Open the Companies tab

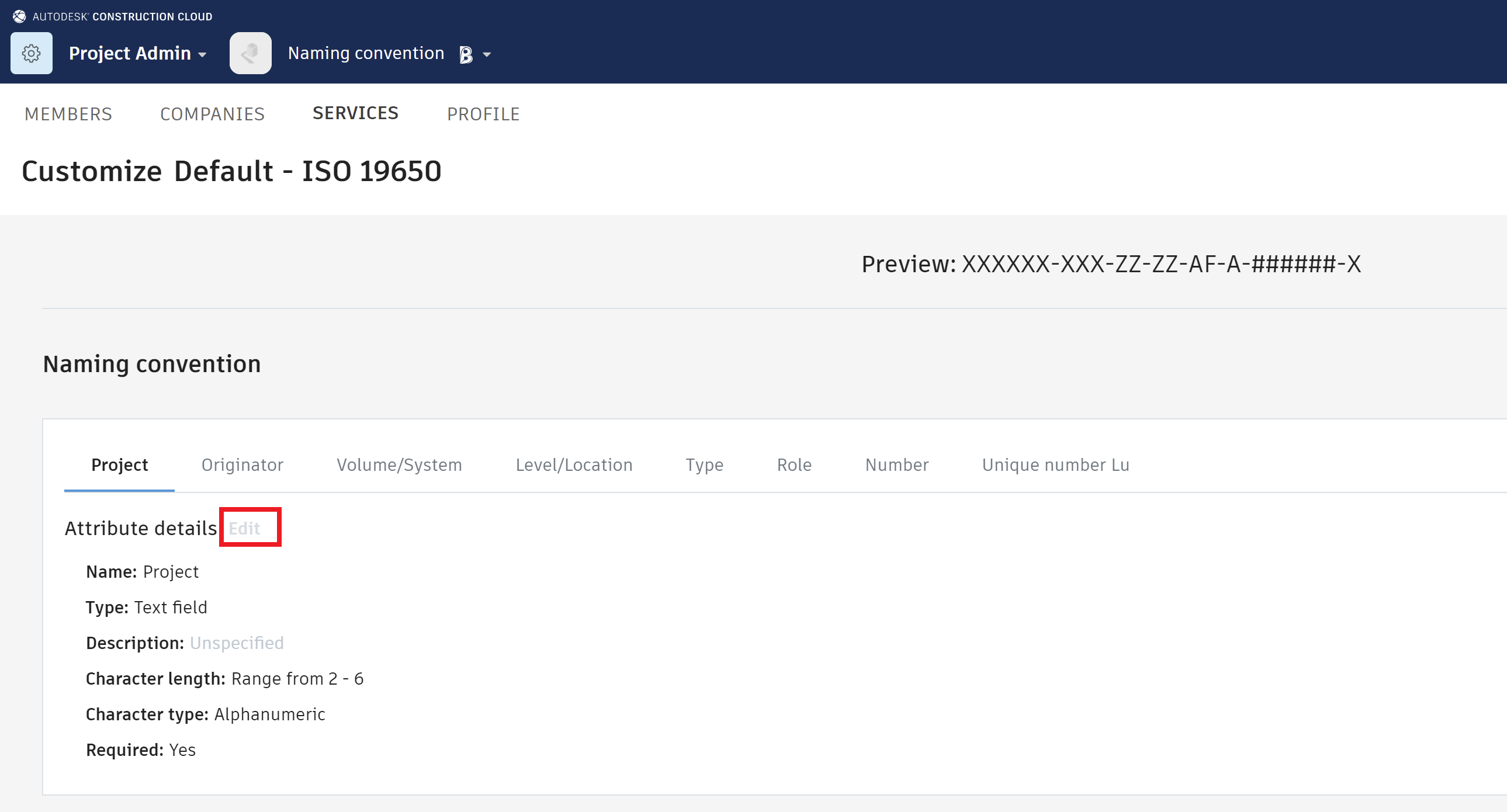212,114
